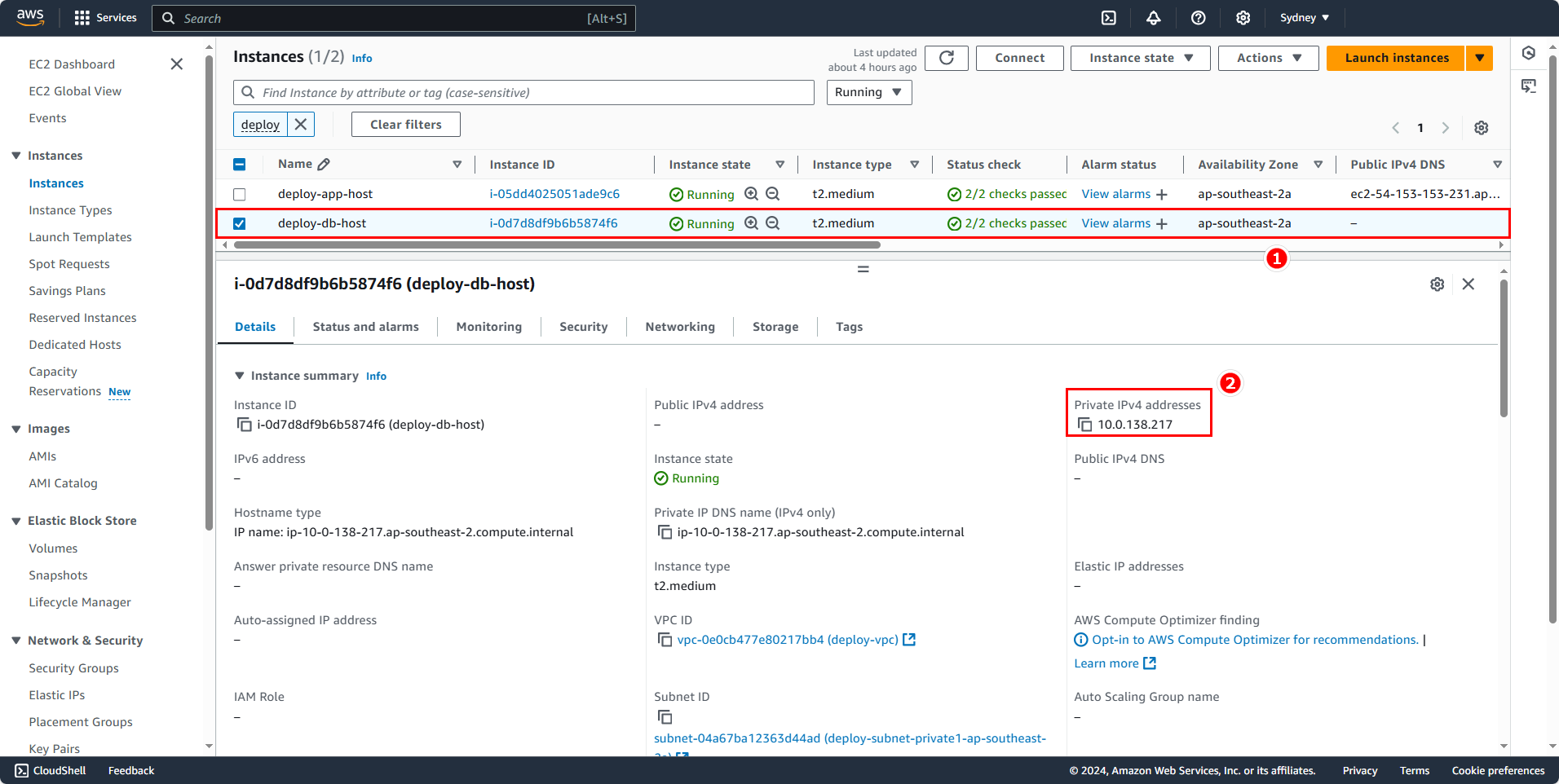Collapse the Images sidebar section
Screen dimensions: 1559x784
[x=16, y=429]
